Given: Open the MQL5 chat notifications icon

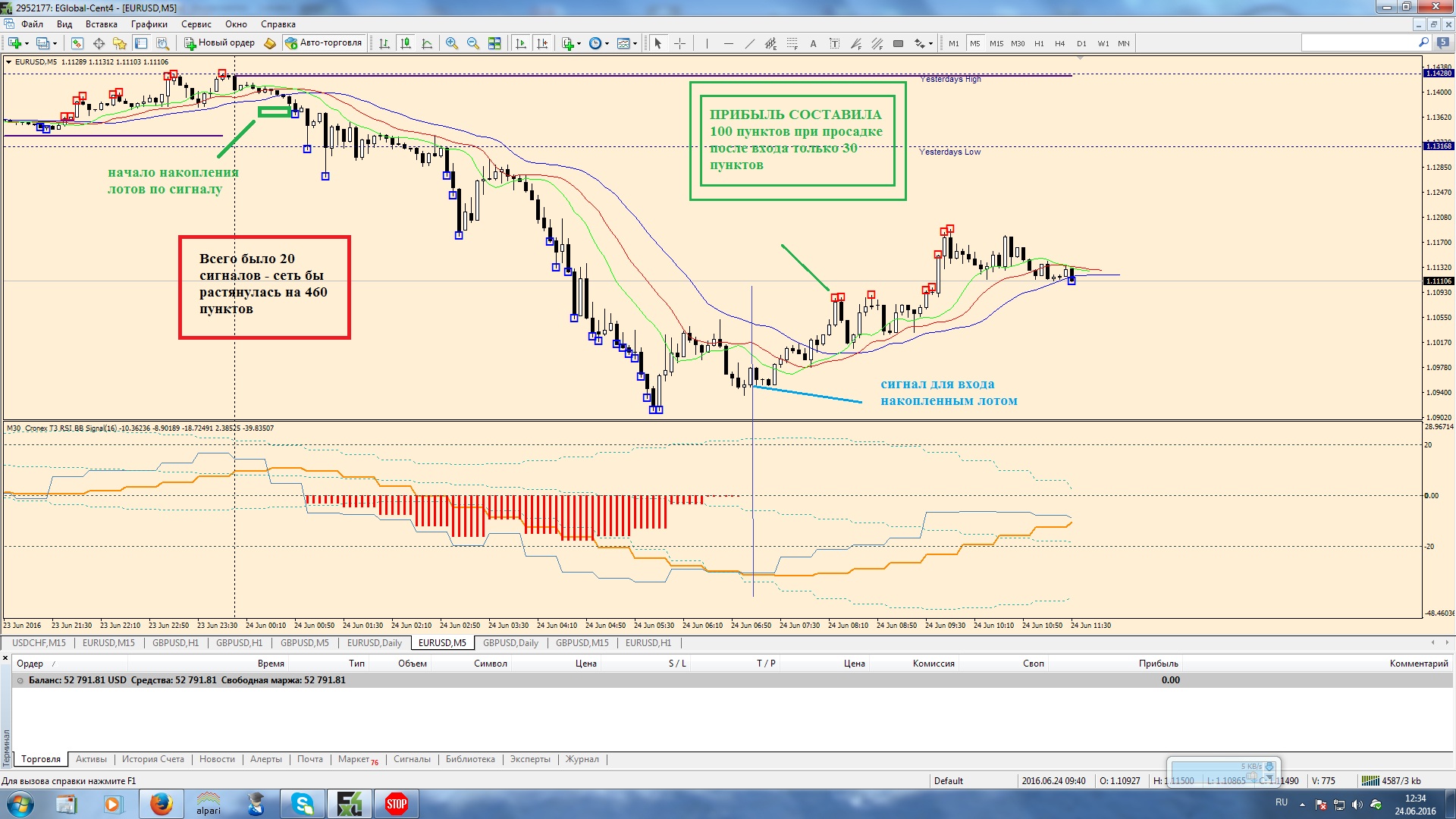Looking at the screenshot, I should [1443, 43].
